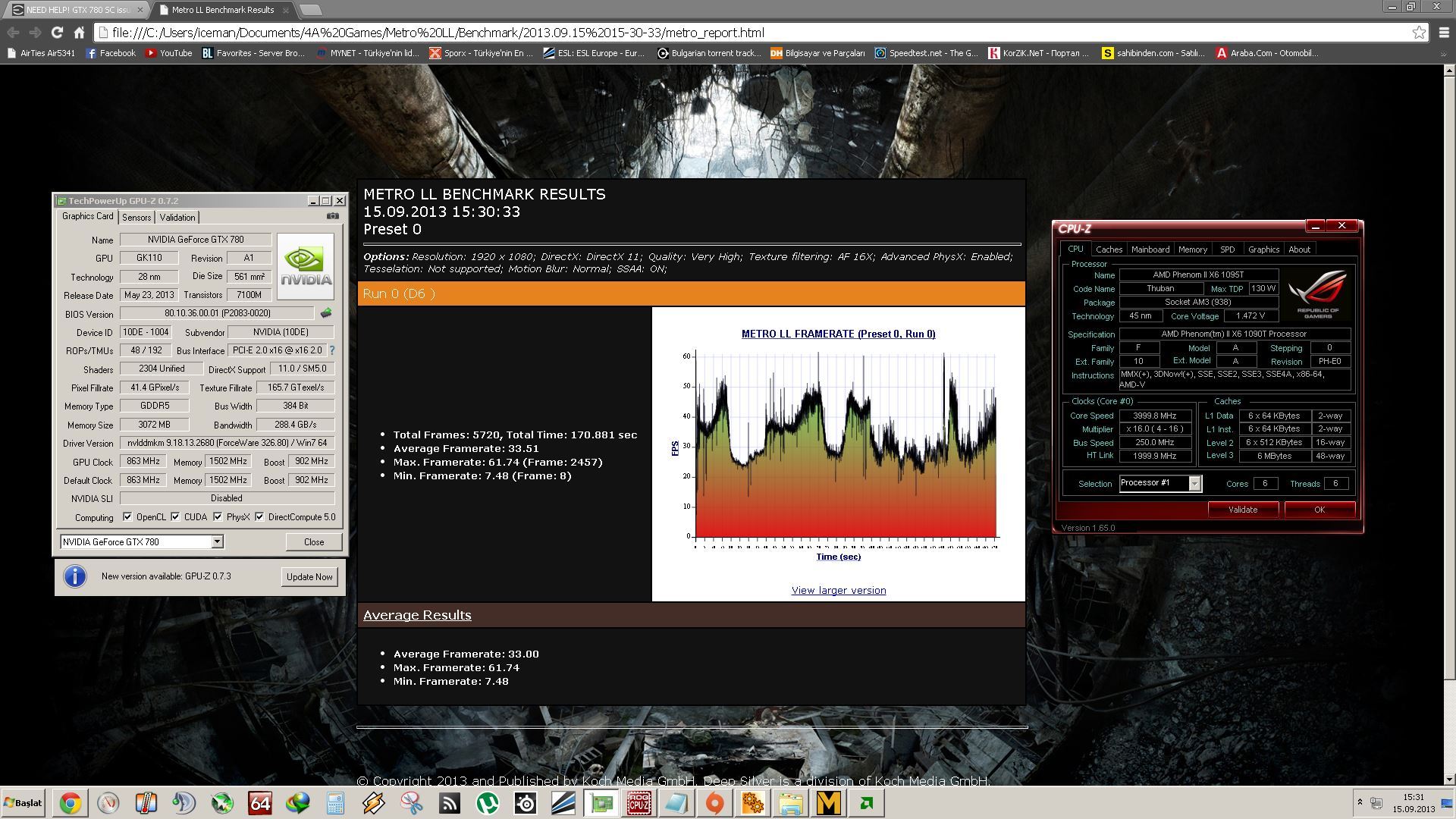Open the CPU-Z Mainboard tab
Image resolution: width=1456 pixels, height=819 pixels.
pyautogui.click(x=1150, y=249)
